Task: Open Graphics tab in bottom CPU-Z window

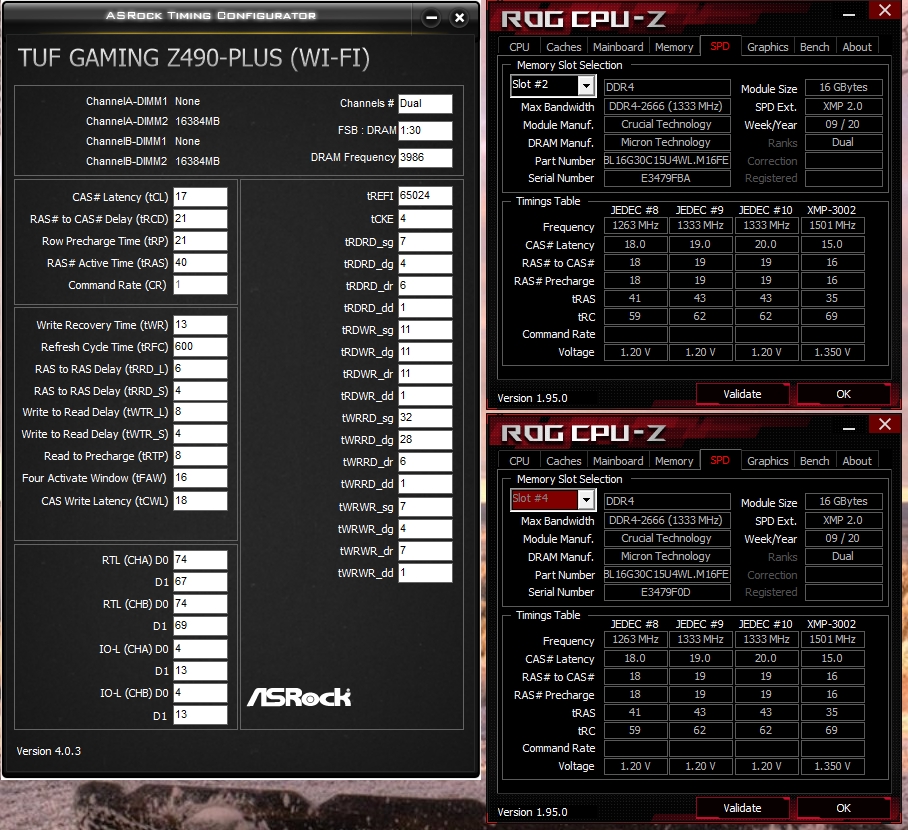Action: (x=767, y=461)
